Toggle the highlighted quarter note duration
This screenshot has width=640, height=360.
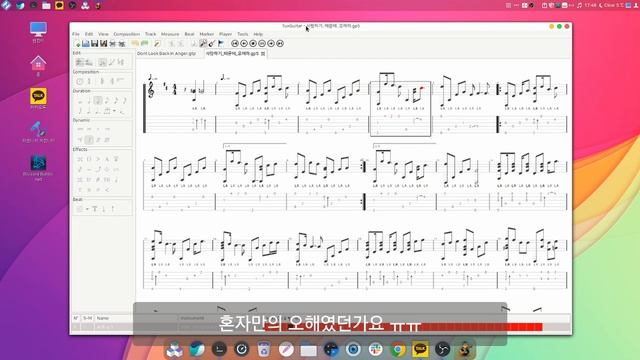click(98, 100)
